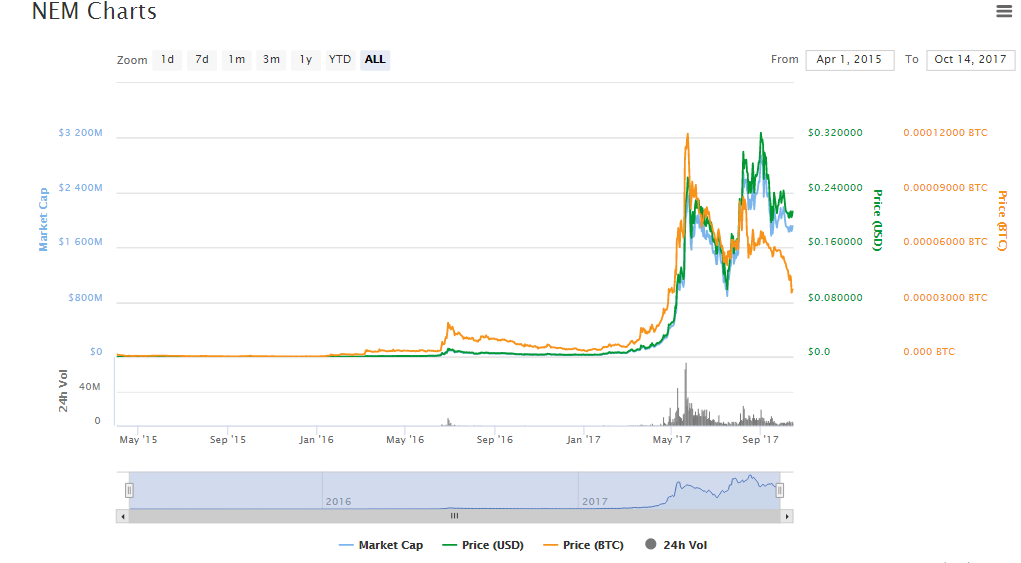The height and width of the screenshot is (563, 1021).
Task: Click the $0.080000 price axis label
Action: point(835,297)
